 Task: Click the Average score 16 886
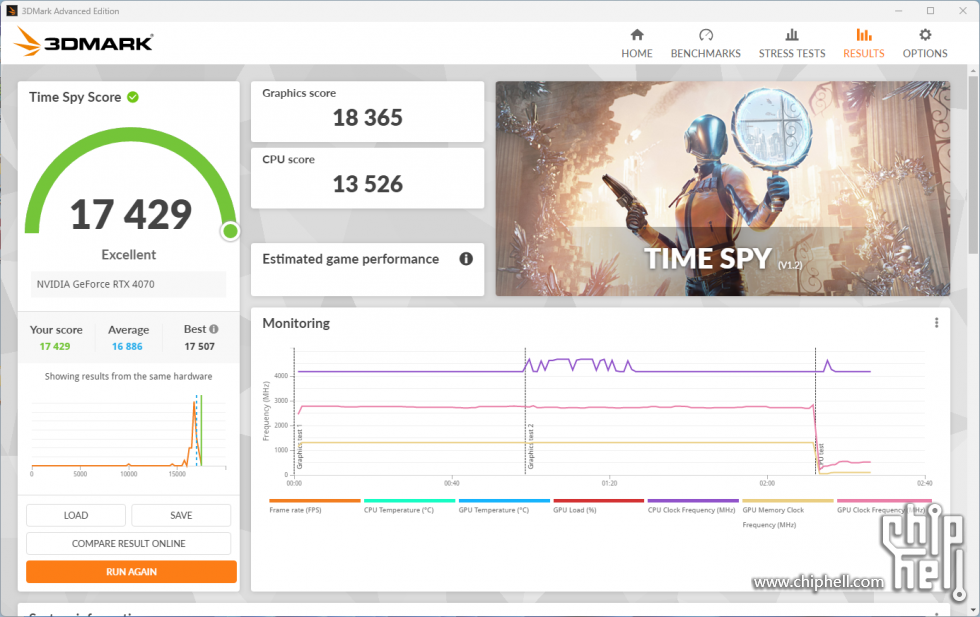tap(127, 346)
